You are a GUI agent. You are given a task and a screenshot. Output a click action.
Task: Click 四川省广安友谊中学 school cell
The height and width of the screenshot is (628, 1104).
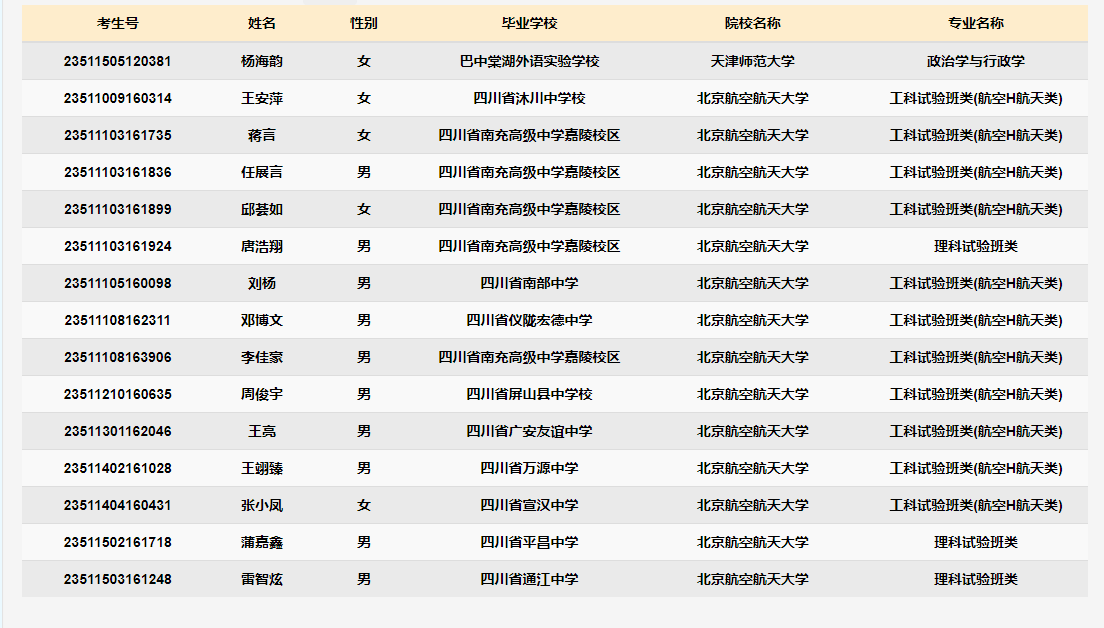coord(529,432)
